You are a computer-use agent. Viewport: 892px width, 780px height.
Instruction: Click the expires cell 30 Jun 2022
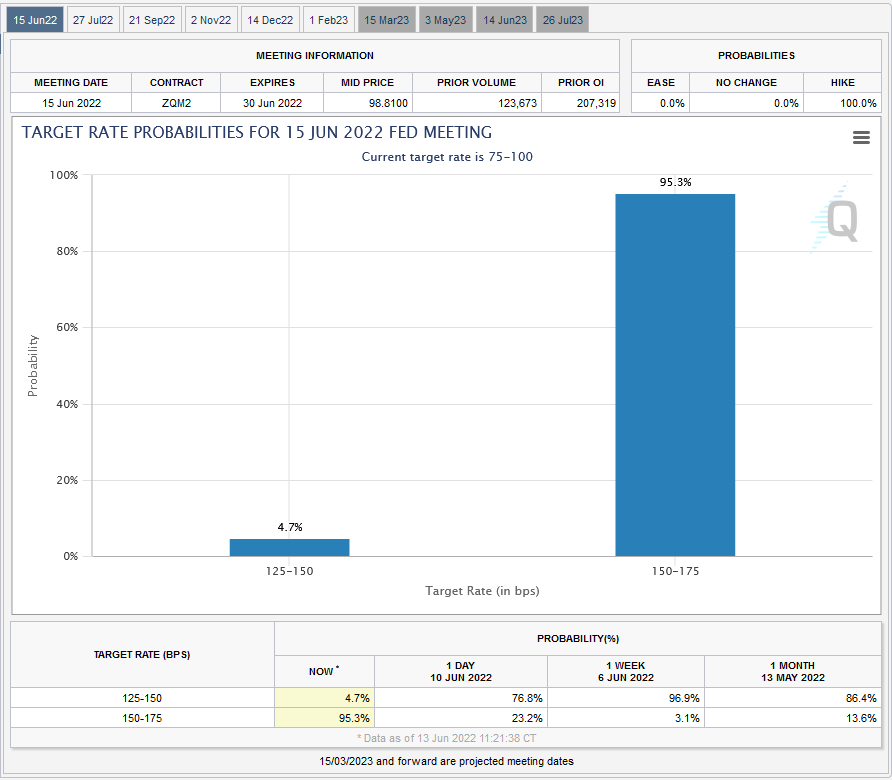pyautogui.click(x=272, y=103)
